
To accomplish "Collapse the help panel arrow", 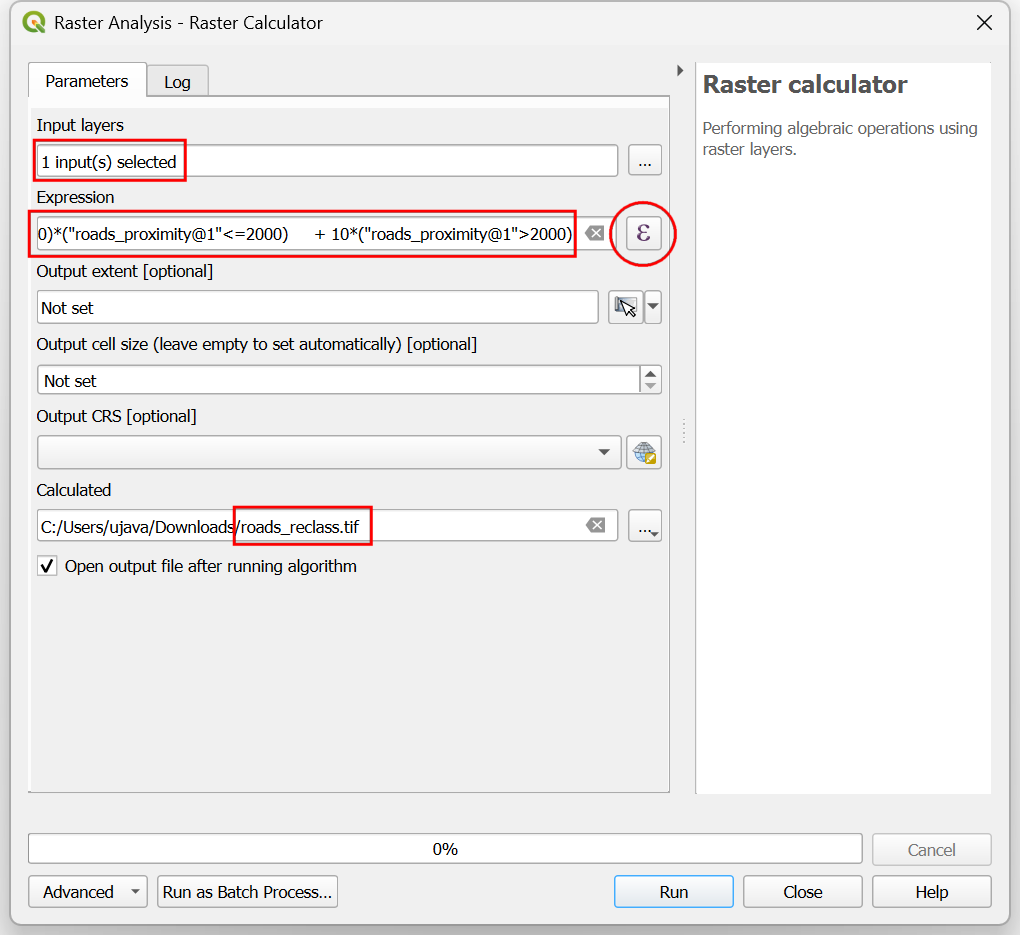I will [680, 71].
